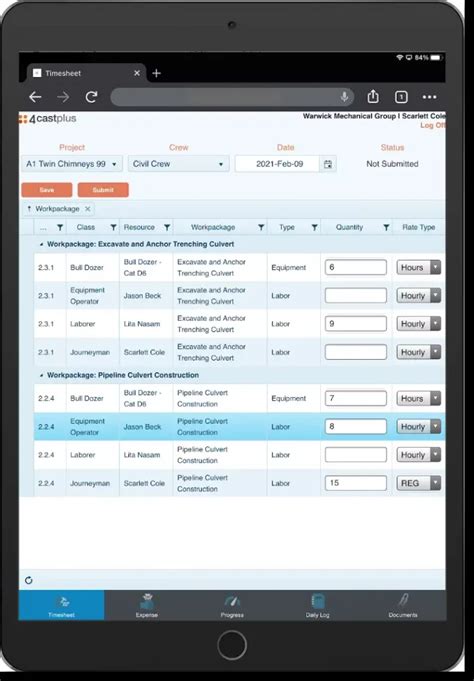Refresh the grid using bottom-left refresh icon

pos(29,580)
